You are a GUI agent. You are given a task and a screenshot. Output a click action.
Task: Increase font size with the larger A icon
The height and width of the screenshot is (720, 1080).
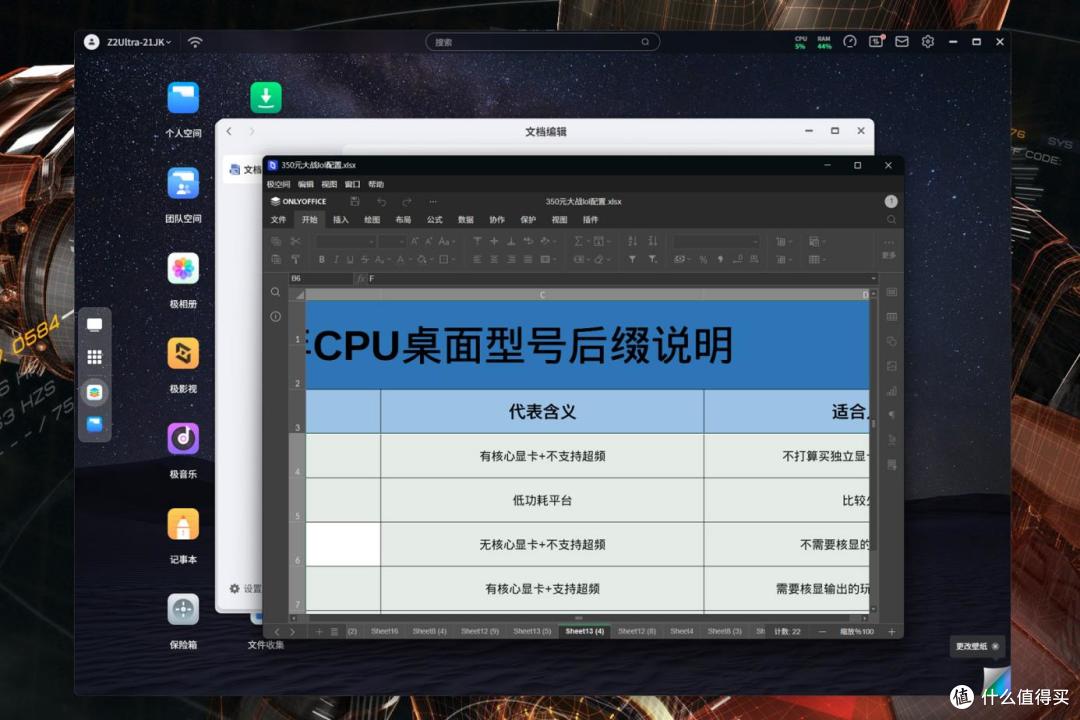pyautogui.click(x=414, y=241)
